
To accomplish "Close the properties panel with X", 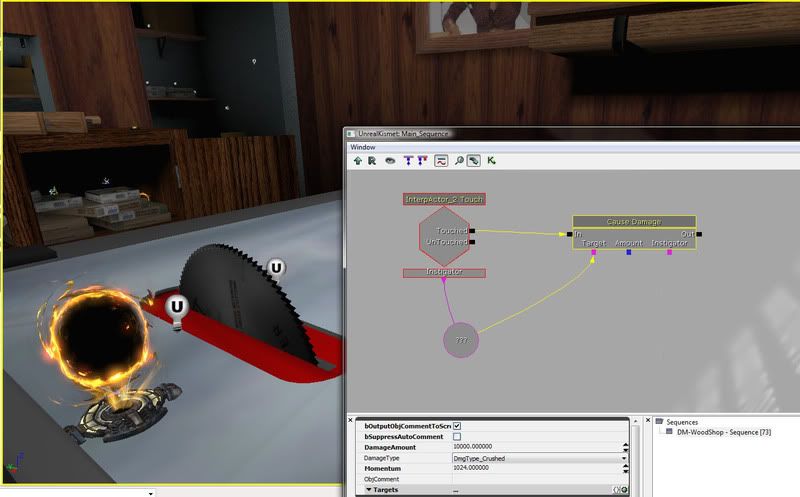I will [x=351, y=420].
